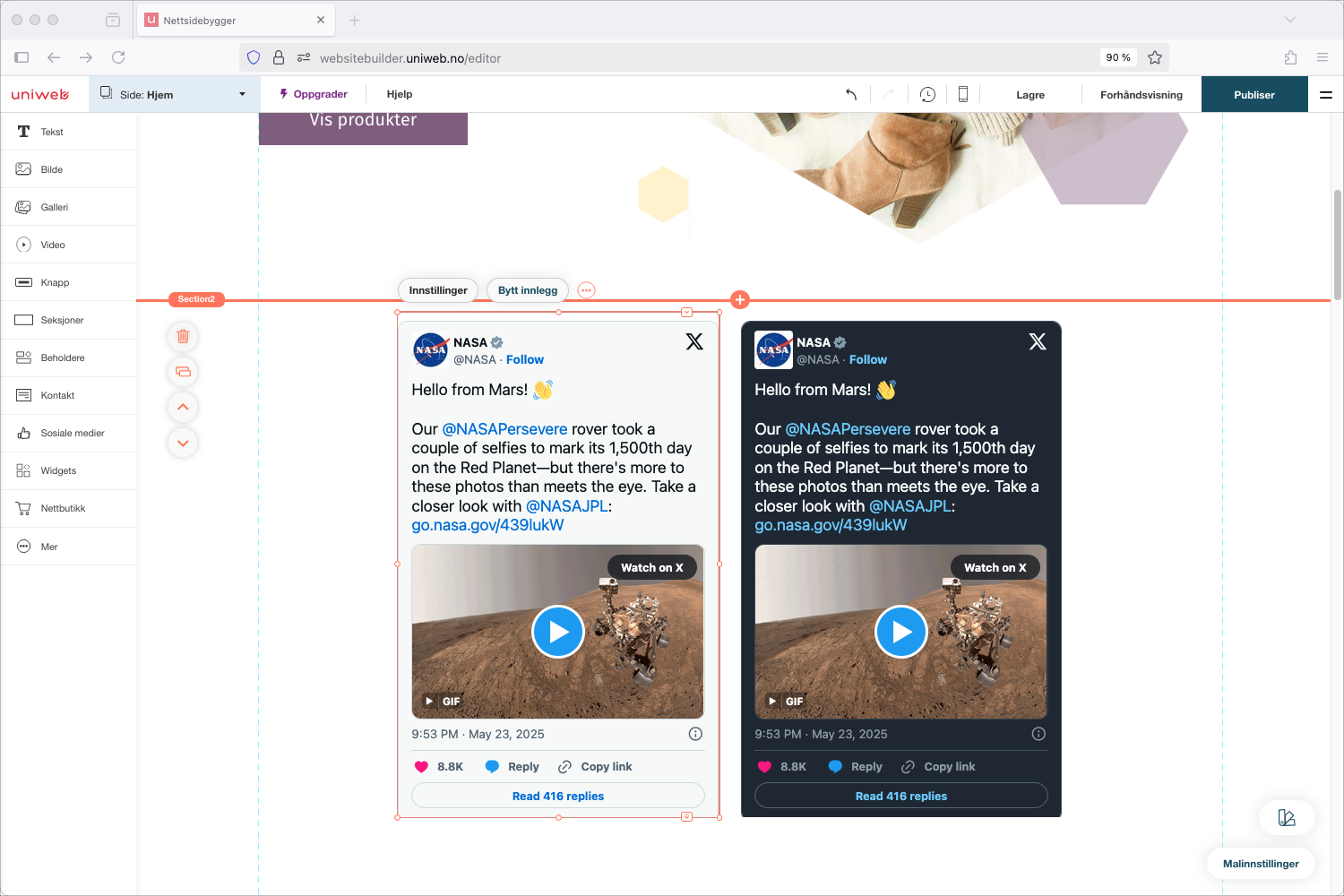Reload the browser page
Viewport: 1344px width, 896px height.
pos(118,57)
